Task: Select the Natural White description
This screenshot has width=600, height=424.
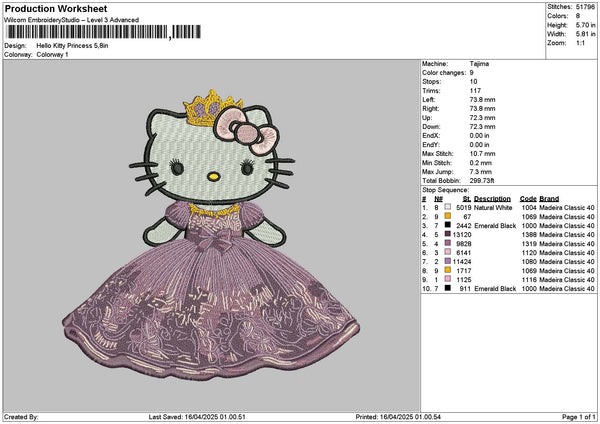Action: 493,208
